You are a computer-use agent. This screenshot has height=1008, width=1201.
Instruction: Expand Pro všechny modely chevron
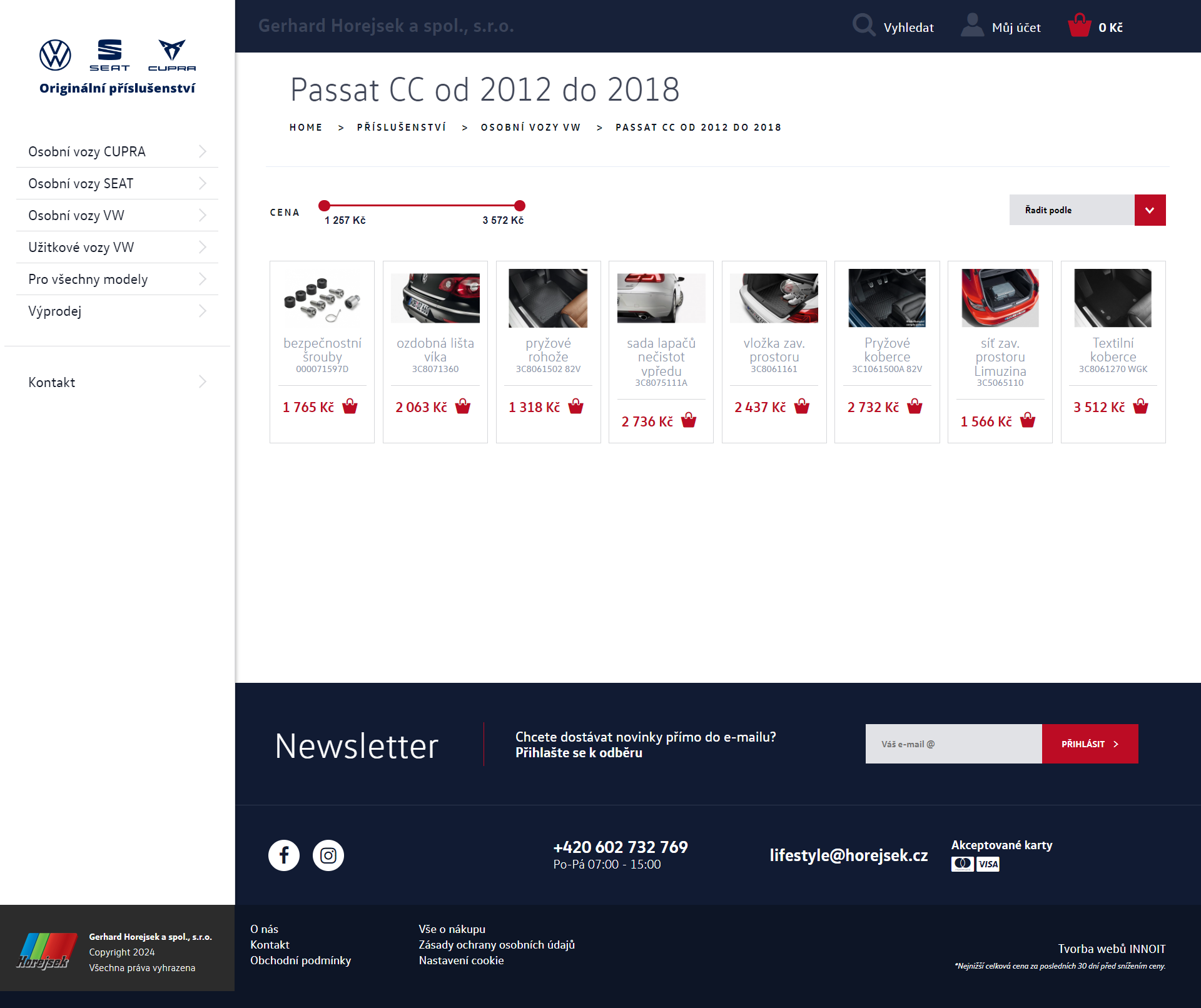click(x=203, y=279)
